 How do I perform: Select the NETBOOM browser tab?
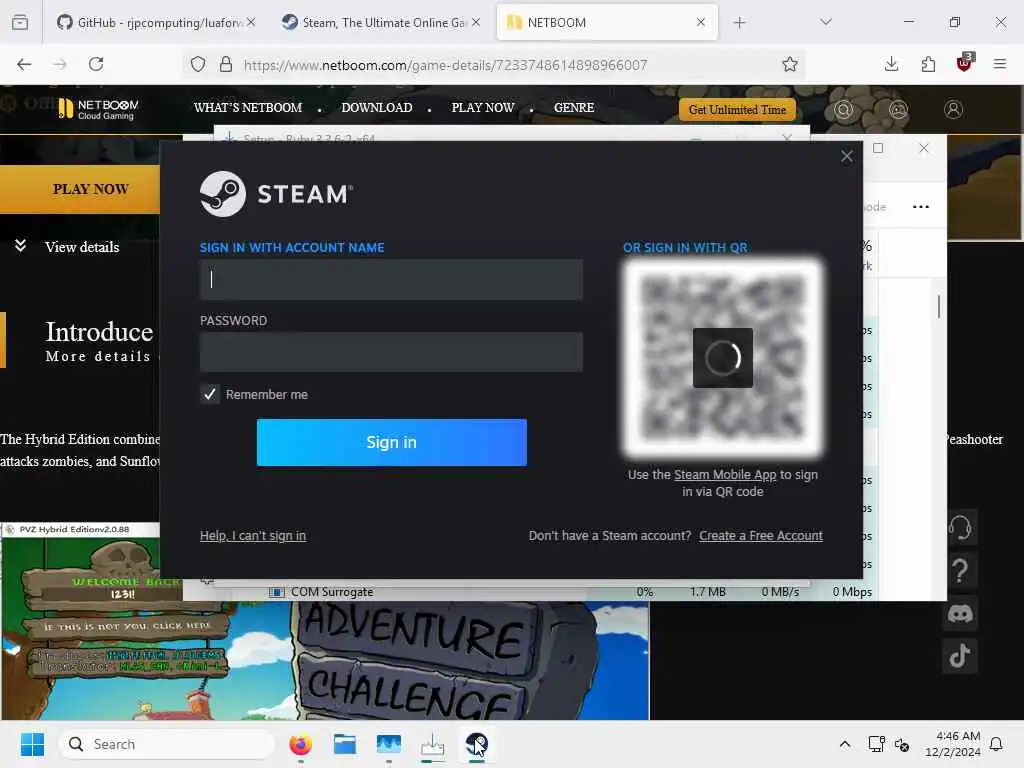(x=607, y=22)
